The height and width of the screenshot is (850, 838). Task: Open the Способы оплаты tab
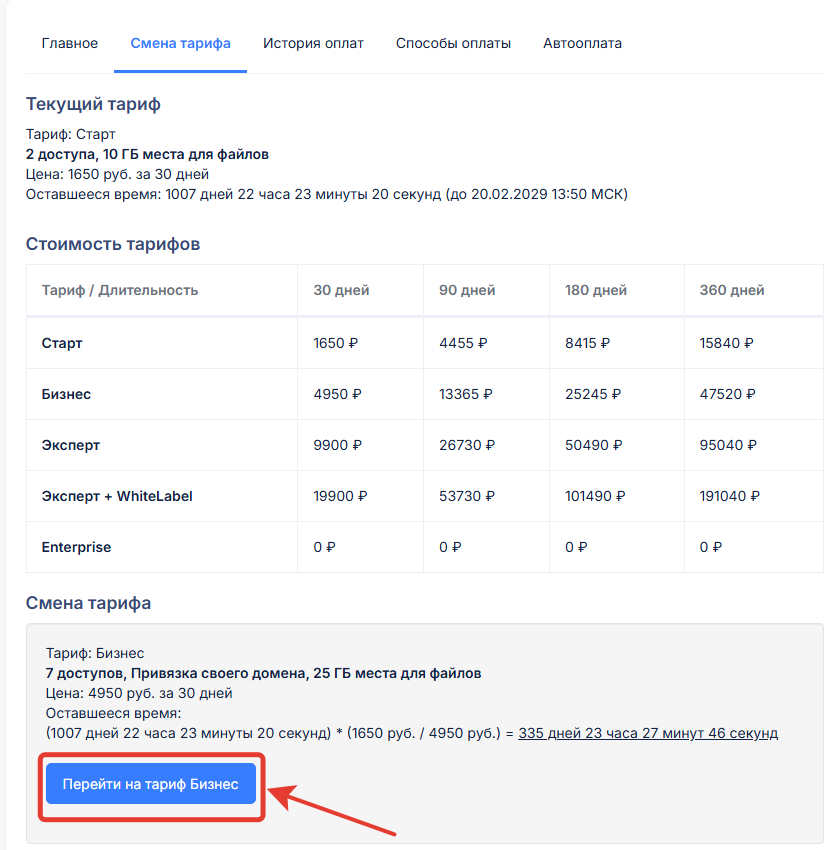(x=453, y=43)
